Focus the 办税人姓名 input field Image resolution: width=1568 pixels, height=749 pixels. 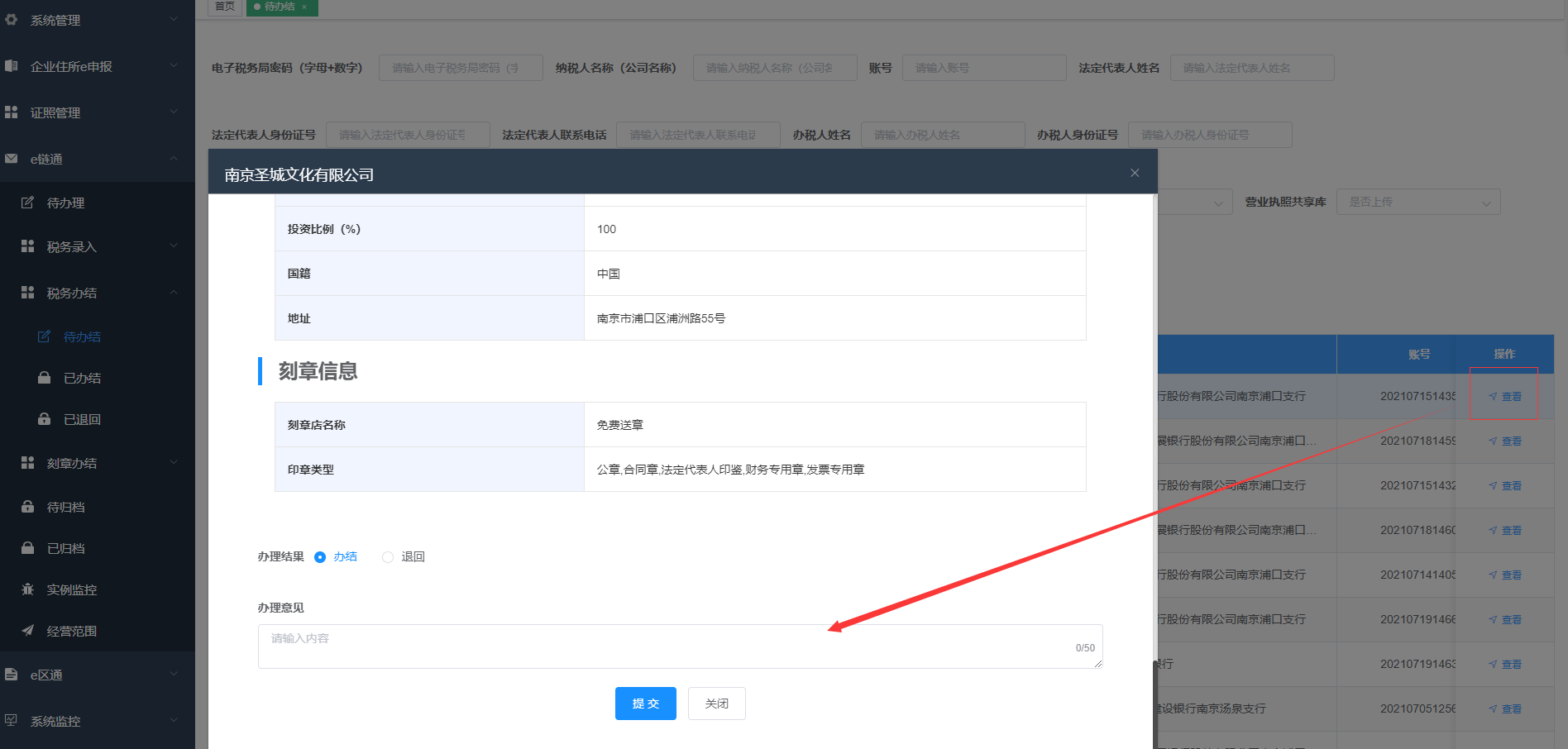(943, 135)
